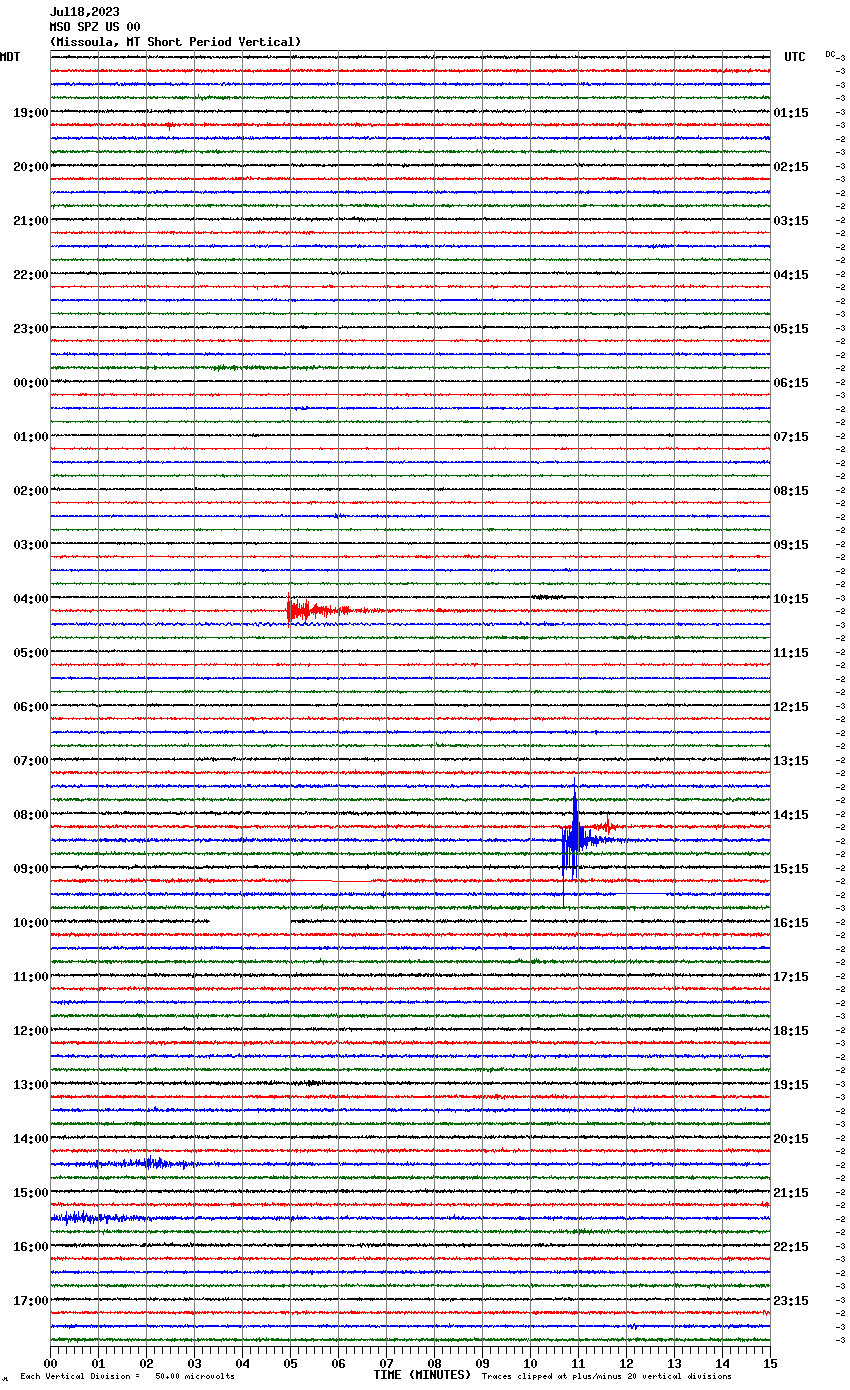Click the UTC timezone label
This screenshot has height=1390, width=850.
pos(794,57)
